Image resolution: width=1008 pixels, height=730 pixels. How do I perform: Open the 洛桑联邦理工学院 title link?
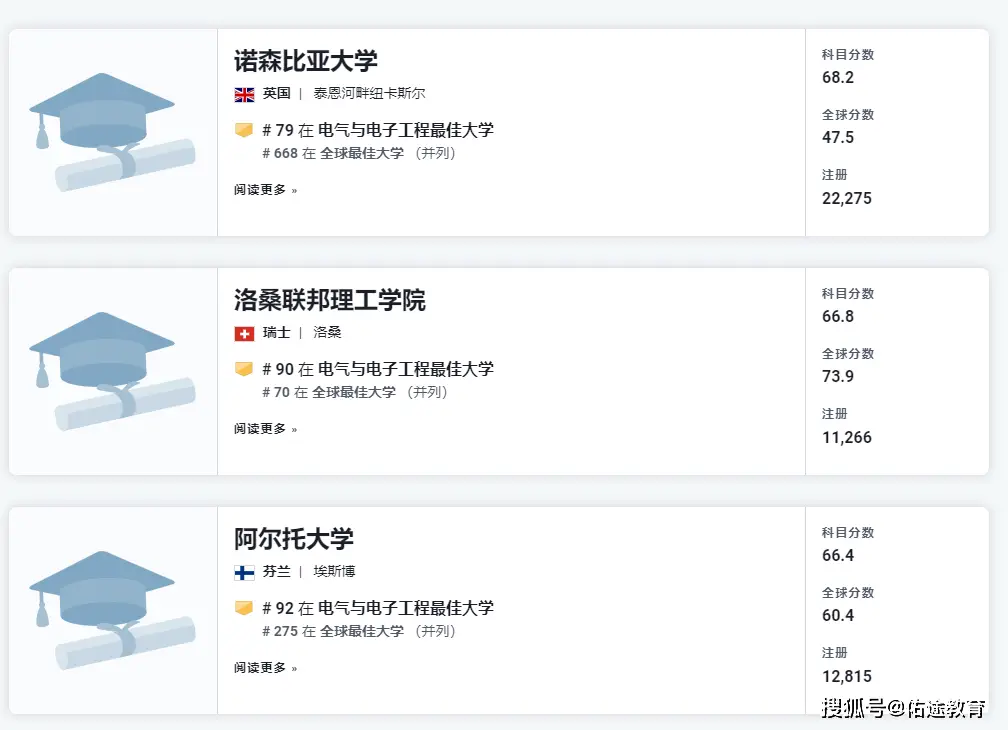tap(330, 300)
